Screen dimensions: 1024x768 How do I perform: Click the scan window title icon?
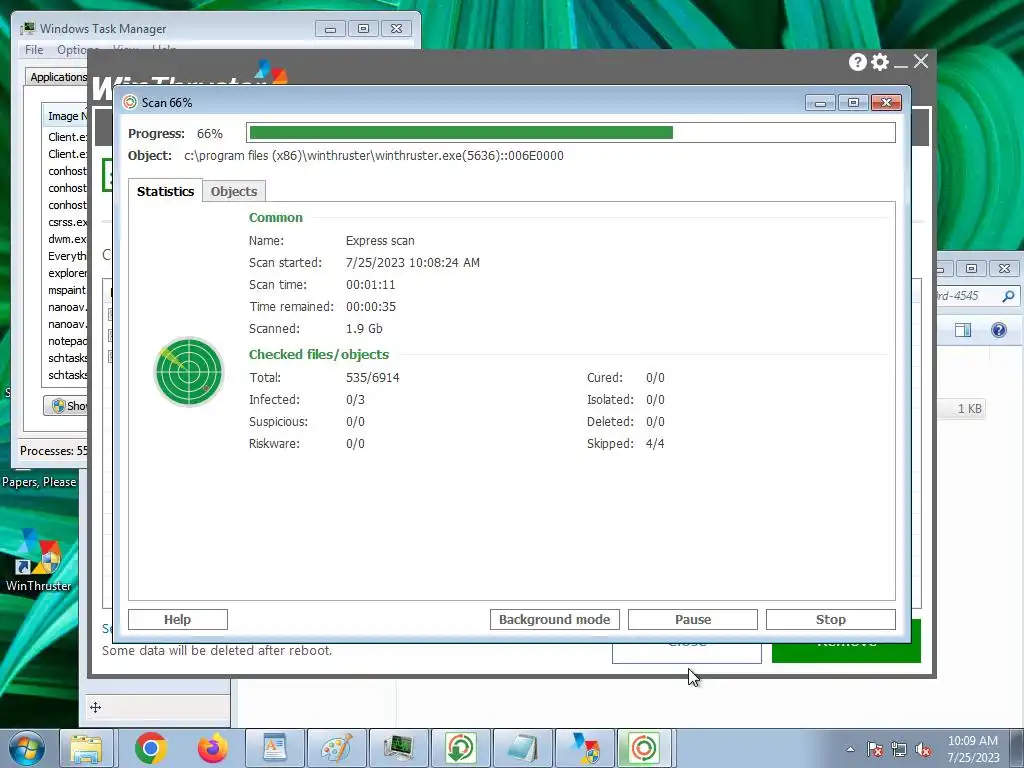130,103
